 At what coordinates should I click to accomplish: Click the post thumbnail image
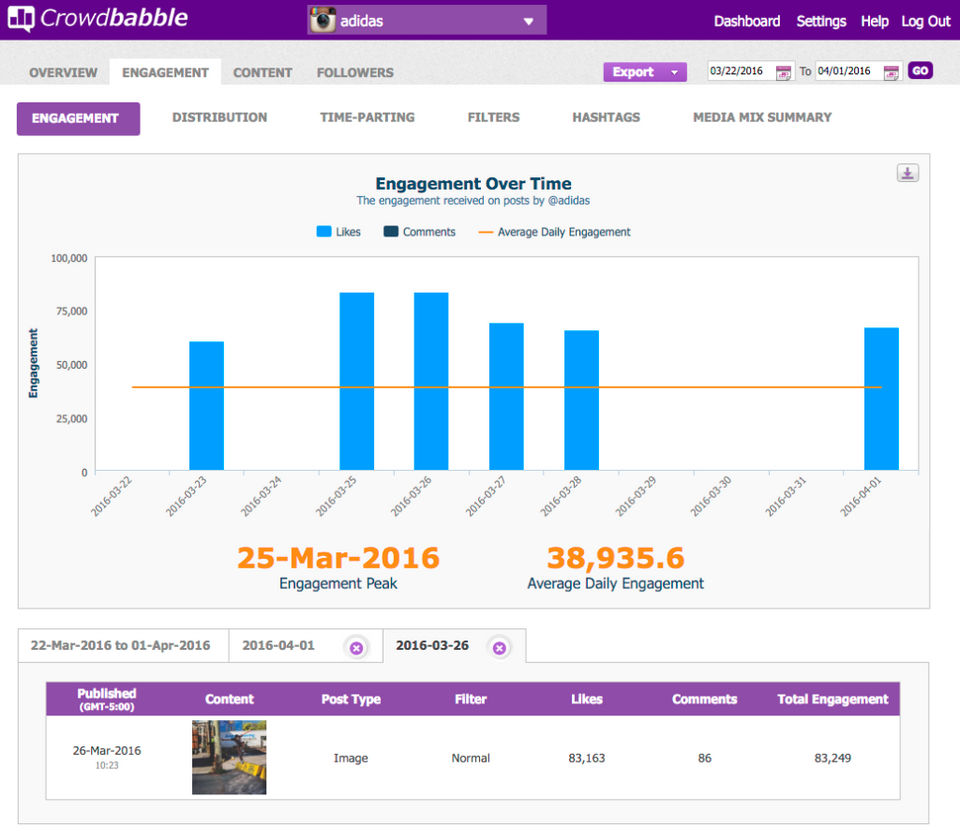point(229,757)
